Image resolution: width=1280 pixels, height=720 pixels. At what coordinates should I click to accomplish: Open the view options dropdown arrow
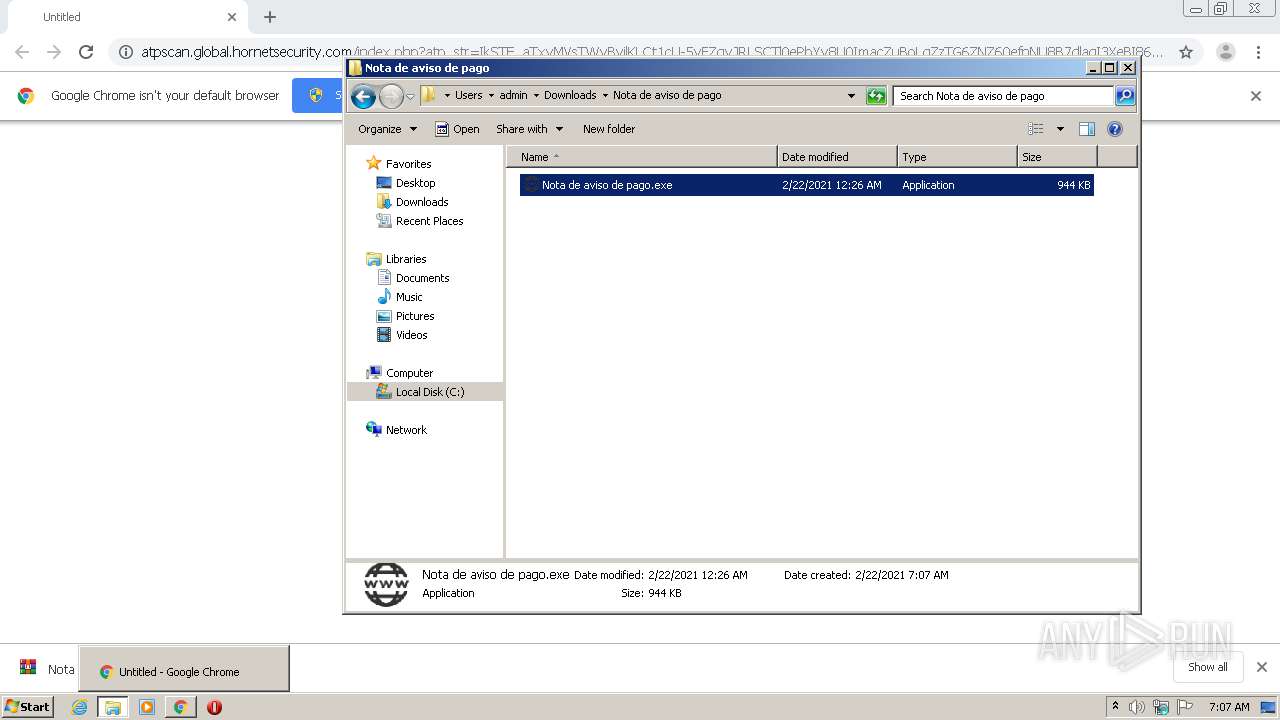(1060, 129)
